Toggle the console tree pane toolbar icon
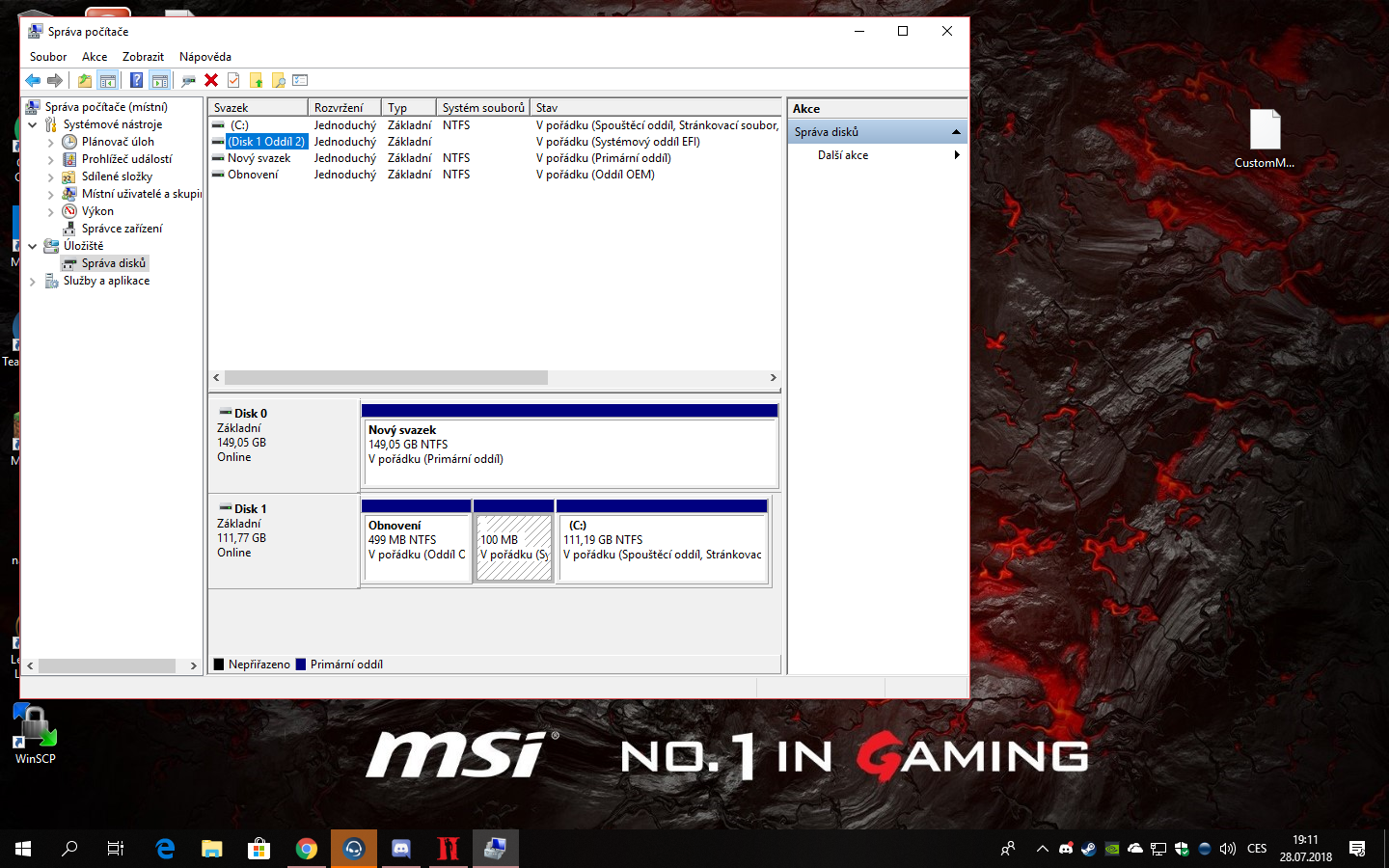This screenshot has width=1389, height=868. point(108,81)
